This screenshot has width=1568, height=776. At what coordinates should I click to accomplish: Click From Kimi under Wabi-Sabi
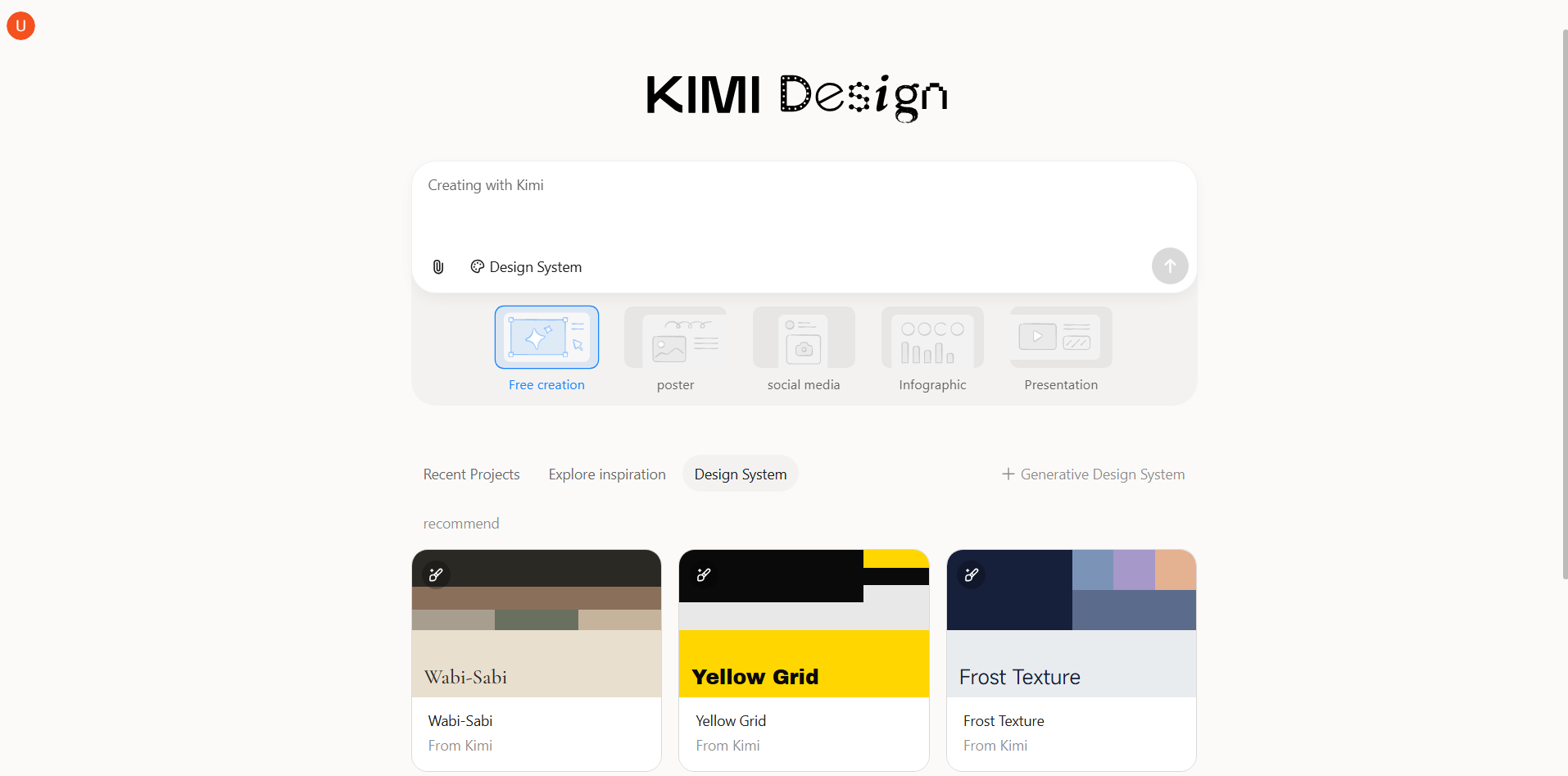click(x=460, y=745)
